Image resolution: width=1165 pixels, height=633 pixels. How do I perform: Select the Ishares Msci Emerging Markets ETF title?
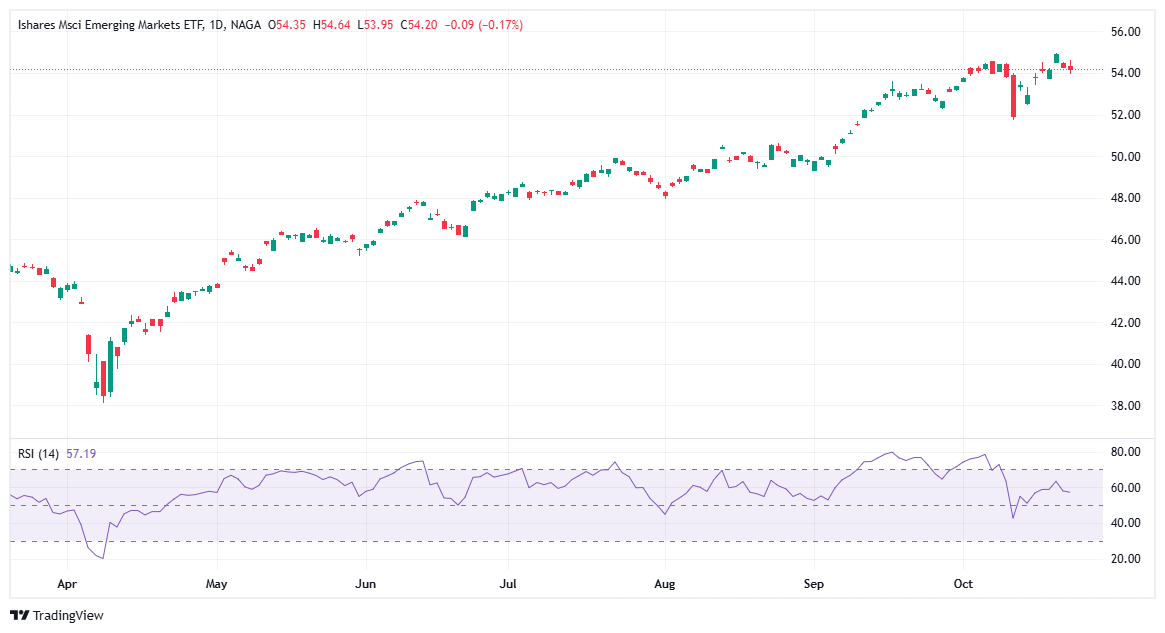109,24
